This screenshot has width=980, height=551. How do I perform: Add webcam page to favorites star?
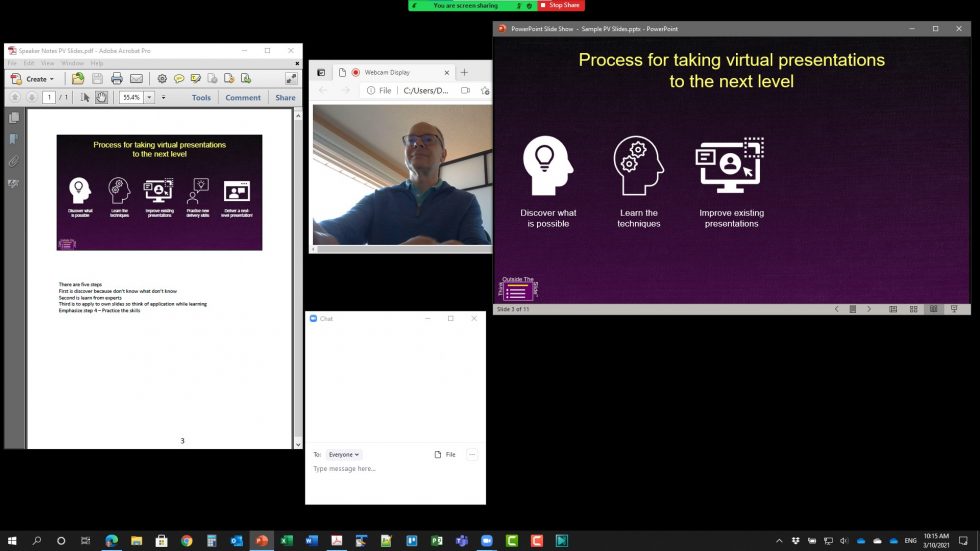(x=485, y=91)
